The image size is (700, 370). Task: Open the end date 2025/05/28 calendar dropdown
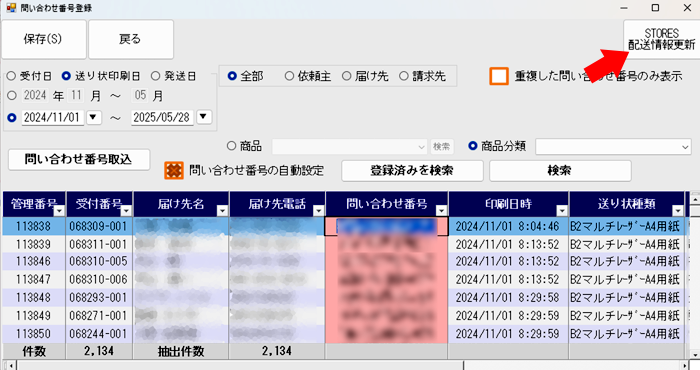click(x=204, y=117)
